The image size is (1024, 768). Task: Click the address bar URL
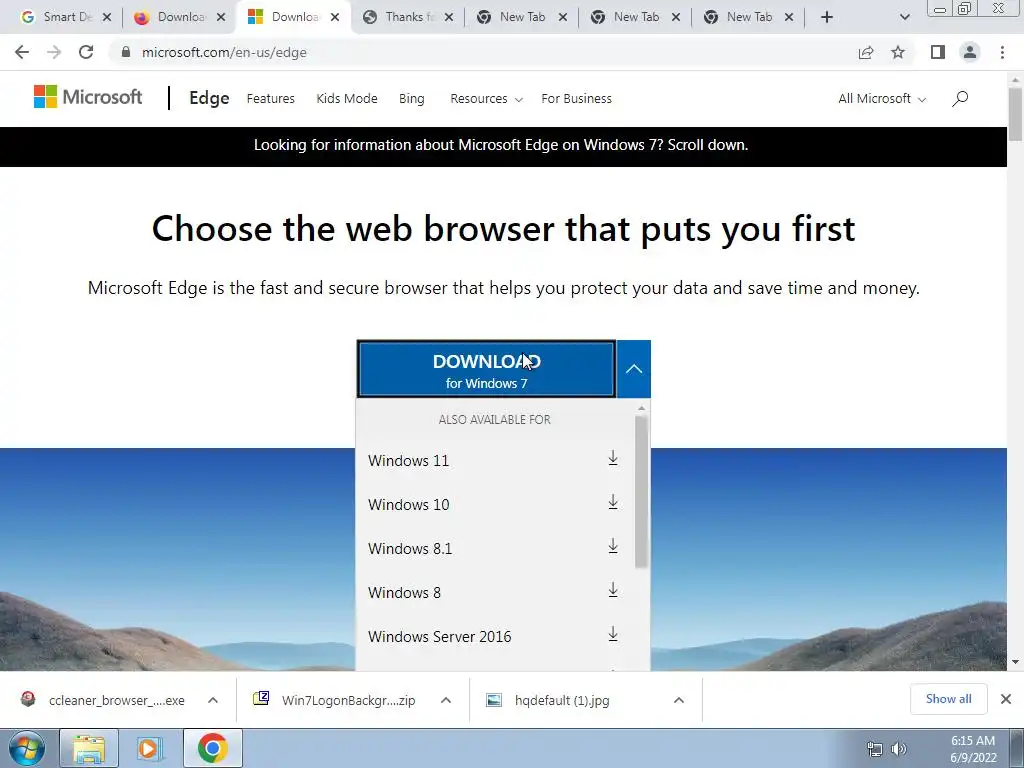pyautogui.click(x=224, y=52)
